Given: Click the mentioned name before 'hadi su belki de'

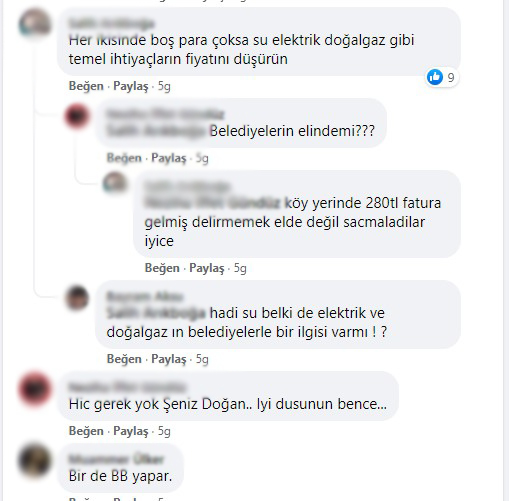Looking at the screenshot, I should click(156, 313).
